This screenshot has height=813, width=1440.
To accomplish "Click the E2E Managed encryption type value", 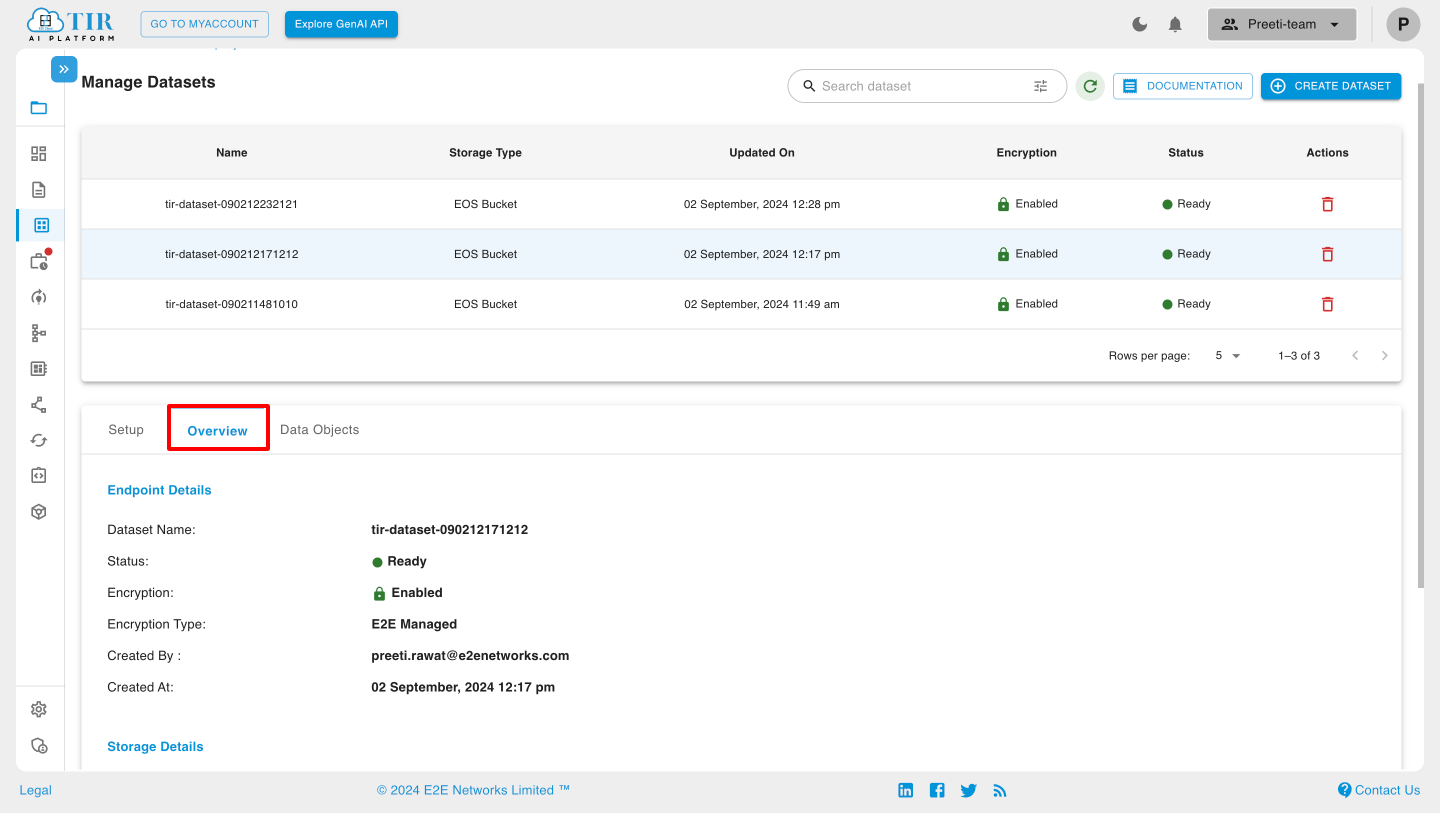I will (414, 624).
